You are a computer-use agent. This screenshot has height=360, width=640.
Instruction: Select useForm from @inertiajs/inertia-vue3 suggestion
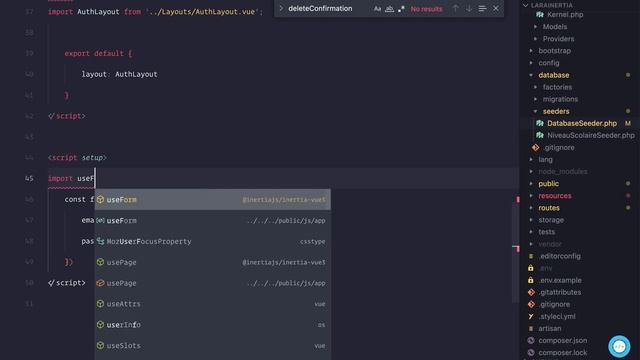pyautogui.click(x=213, y=200)
